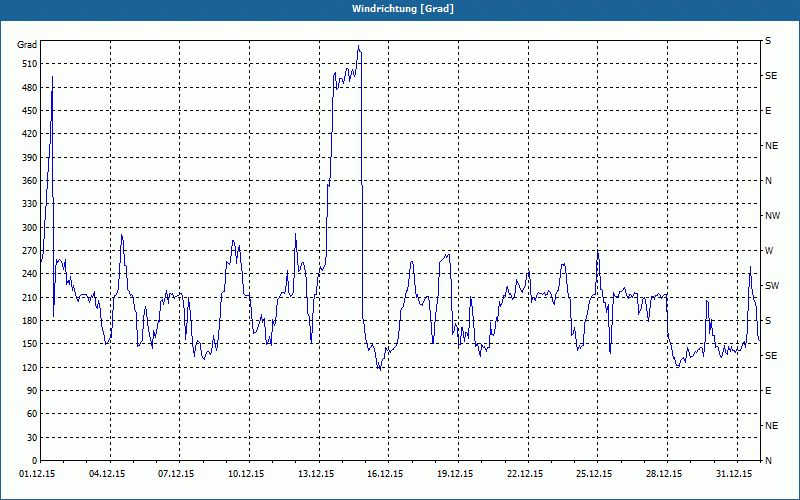This screenshot has height=500, width=800.
Task: Click the SW compass label on right axis
Action: click(x=772, y=286)
